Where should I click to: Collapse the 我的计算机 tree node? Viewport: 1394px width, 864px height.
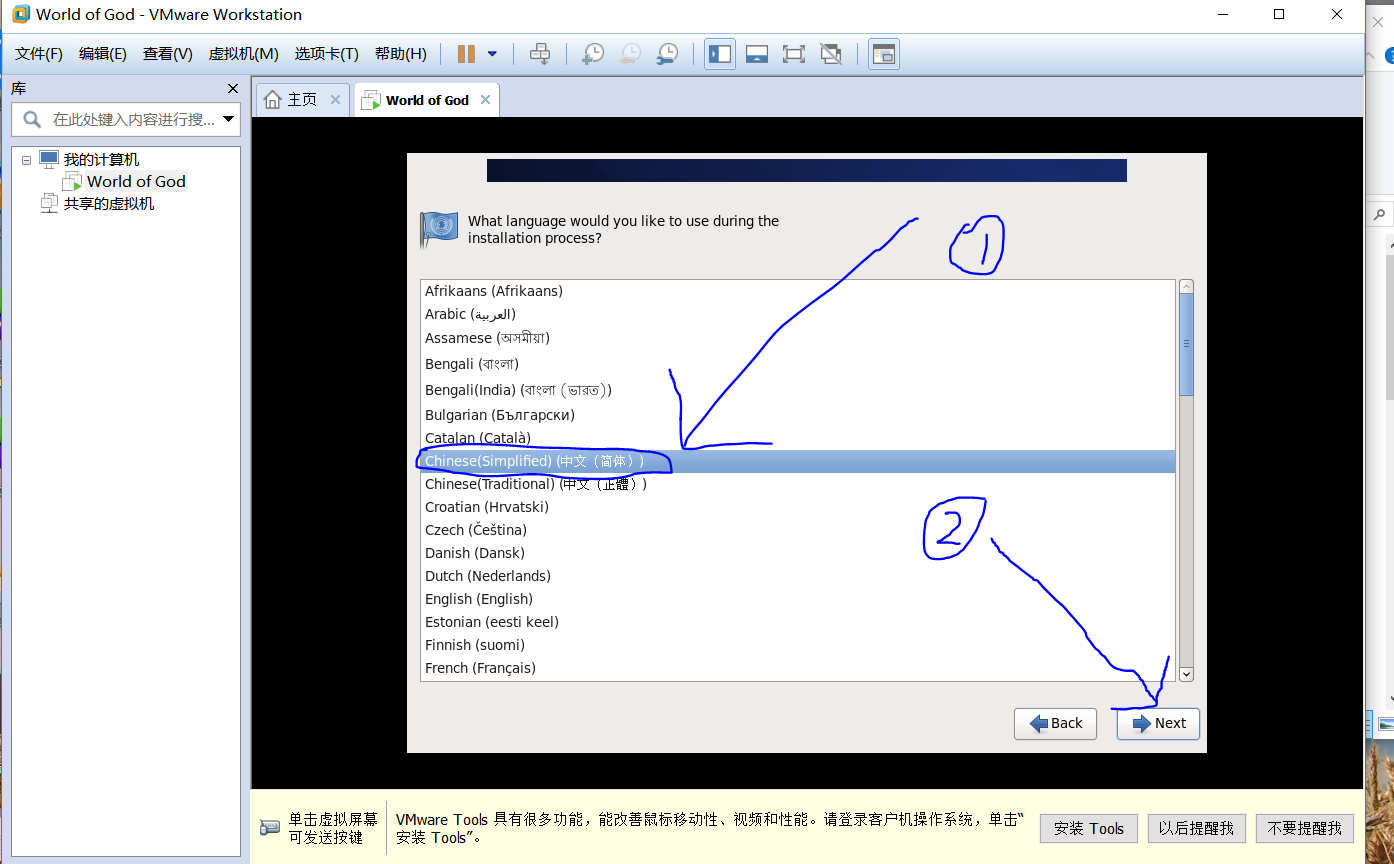click(26, 160)
